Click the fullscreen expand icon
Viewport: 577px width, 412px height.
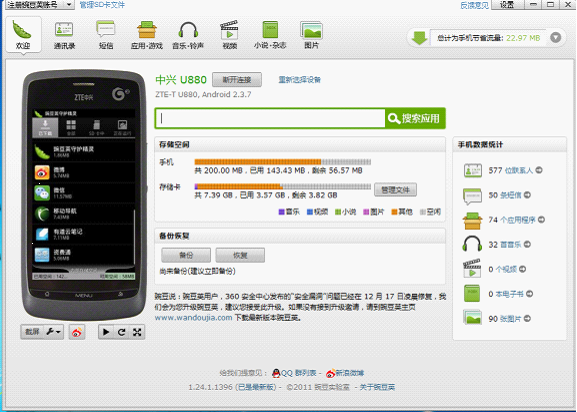pos(137,332)
